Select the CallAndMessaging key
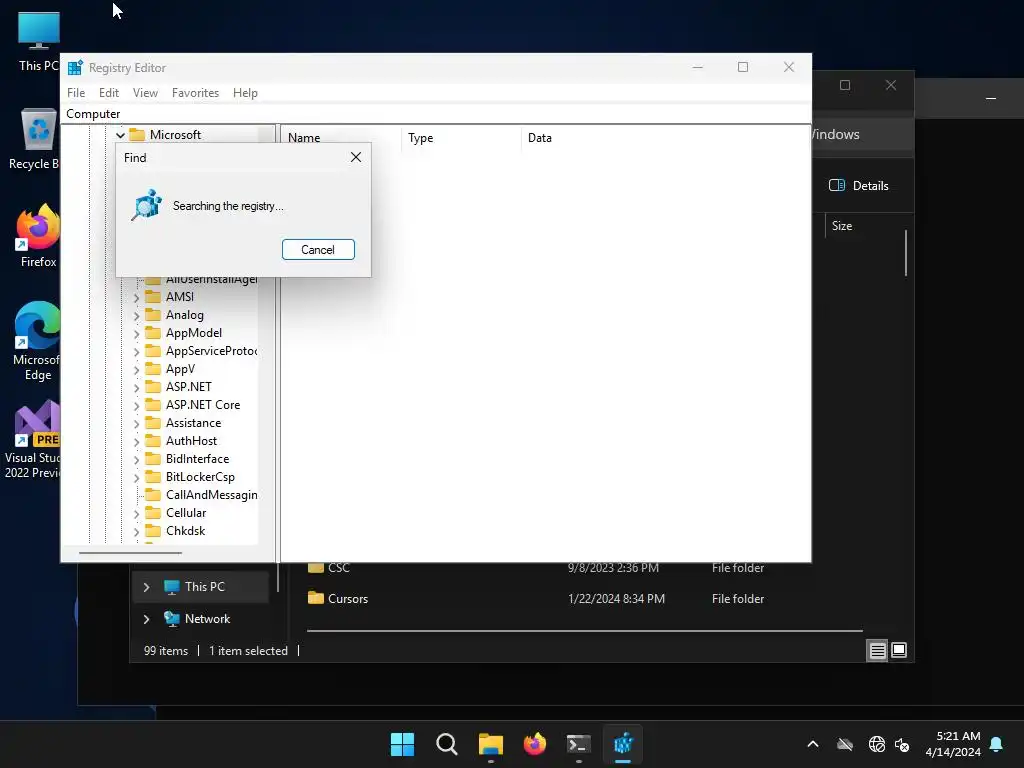1024x768 pixels. pyautogui.click(x=212, y=494)
